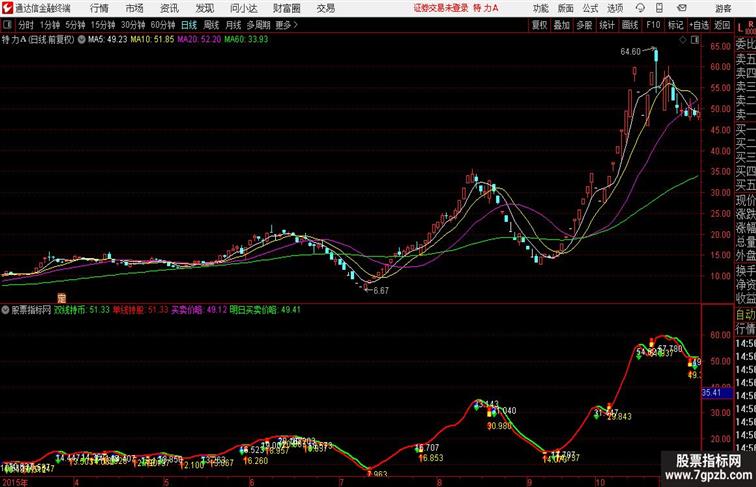Click the mobile phone icon
756x487 pixels.
(659, 8)
